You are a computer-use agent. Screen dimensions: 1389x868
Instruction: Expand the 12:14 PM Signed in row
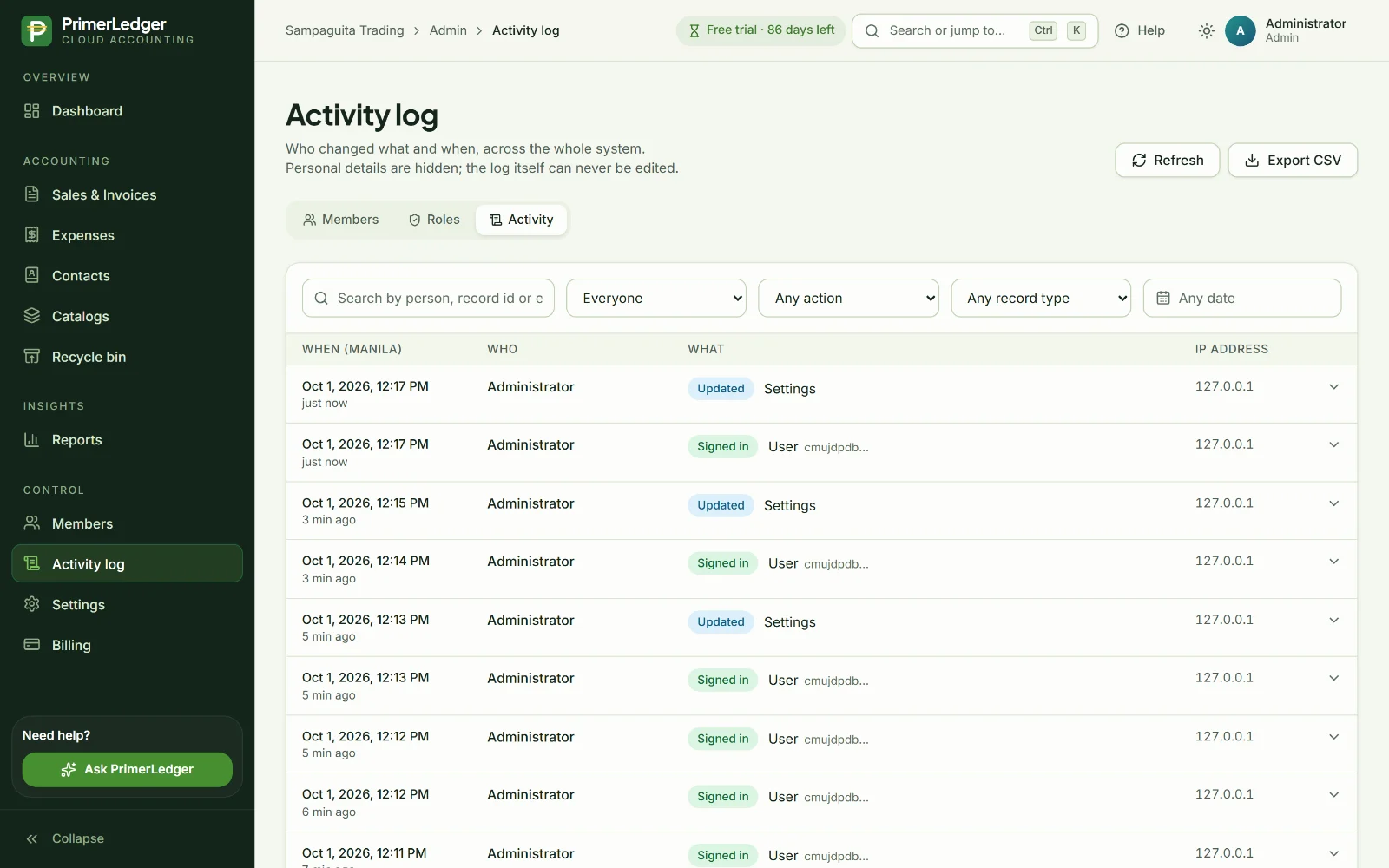[x=1334, y=562]
